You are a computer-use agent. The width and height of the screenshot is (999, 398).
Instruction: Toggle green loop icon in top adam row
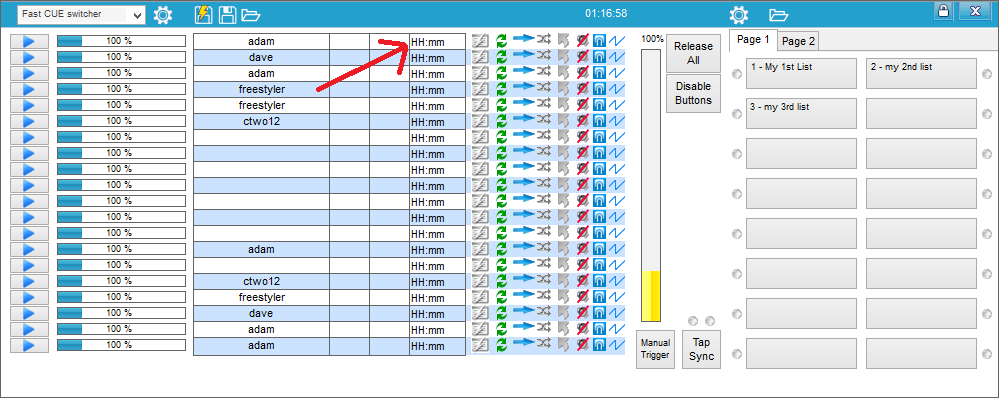(x=501, y=41)
